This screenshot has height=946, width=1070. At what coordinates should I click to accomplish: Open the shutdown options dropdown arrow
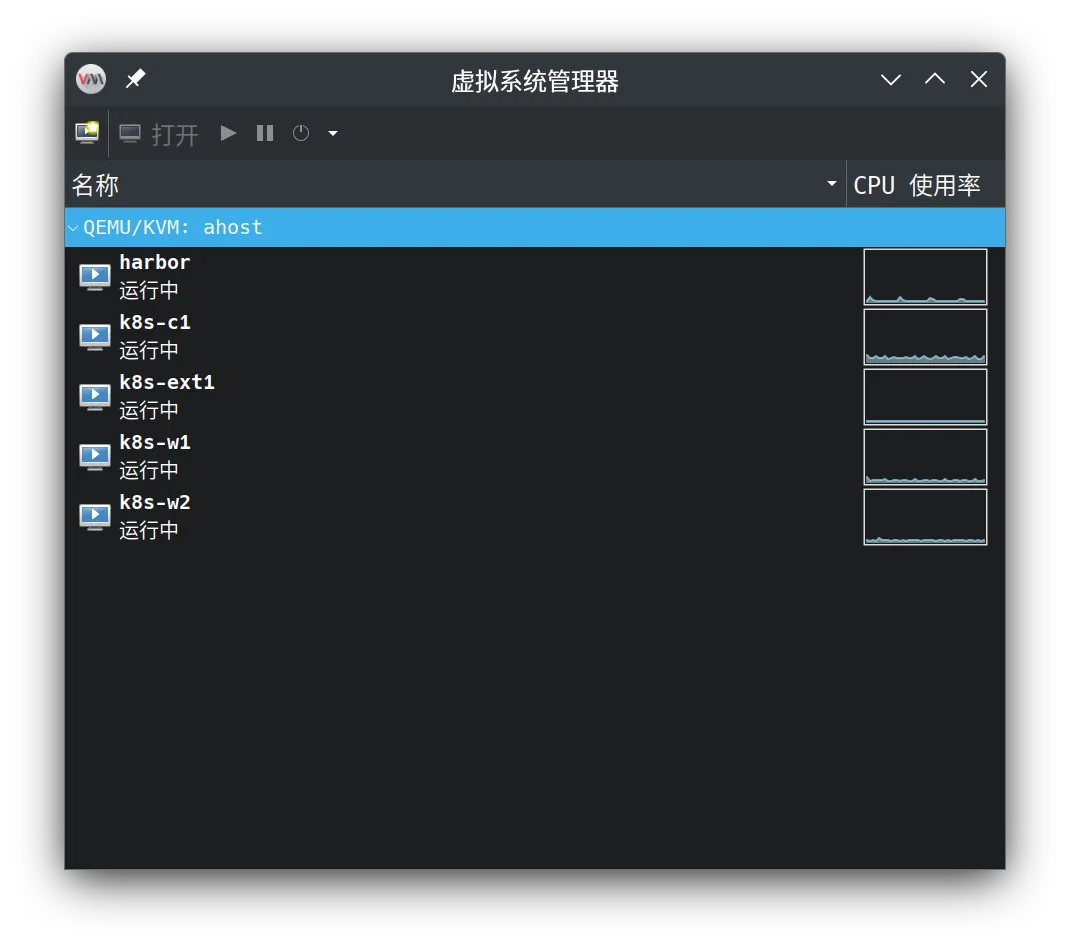[x=333, y=133]
